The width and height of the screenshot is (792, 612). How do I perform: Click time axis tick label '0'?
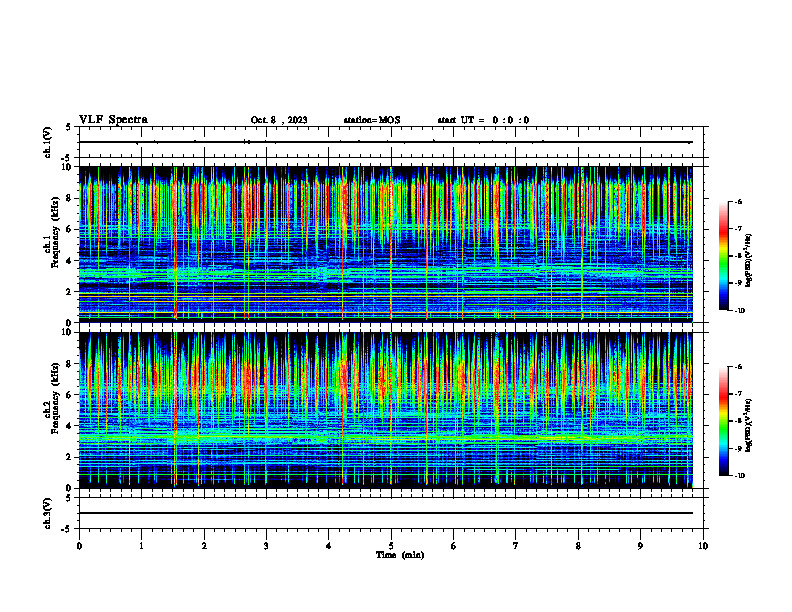79,546
